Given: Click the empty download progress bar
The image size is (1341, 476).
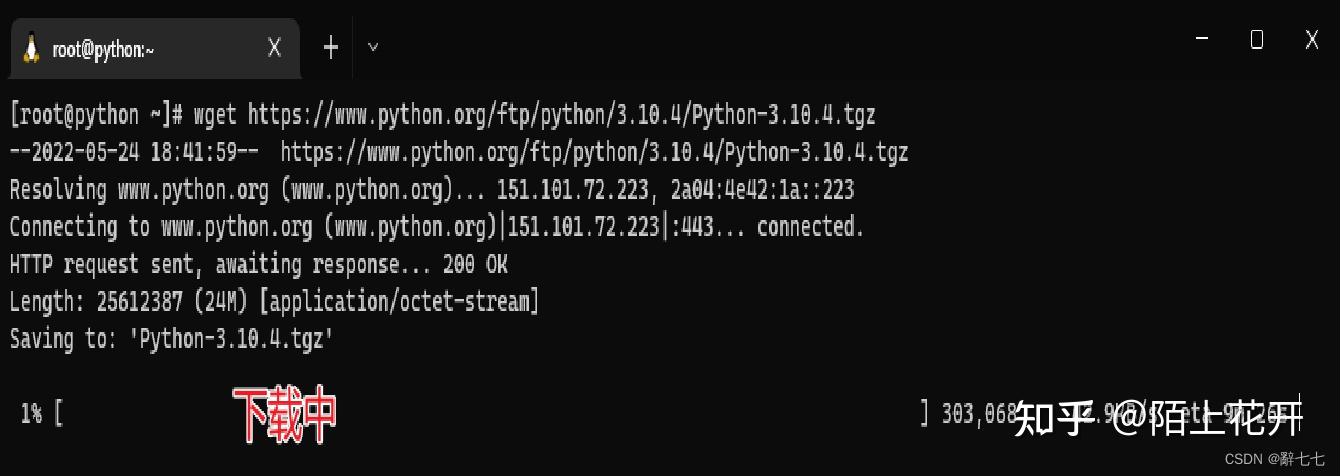Looking at the screenshot, I should [x=492, y=413].
